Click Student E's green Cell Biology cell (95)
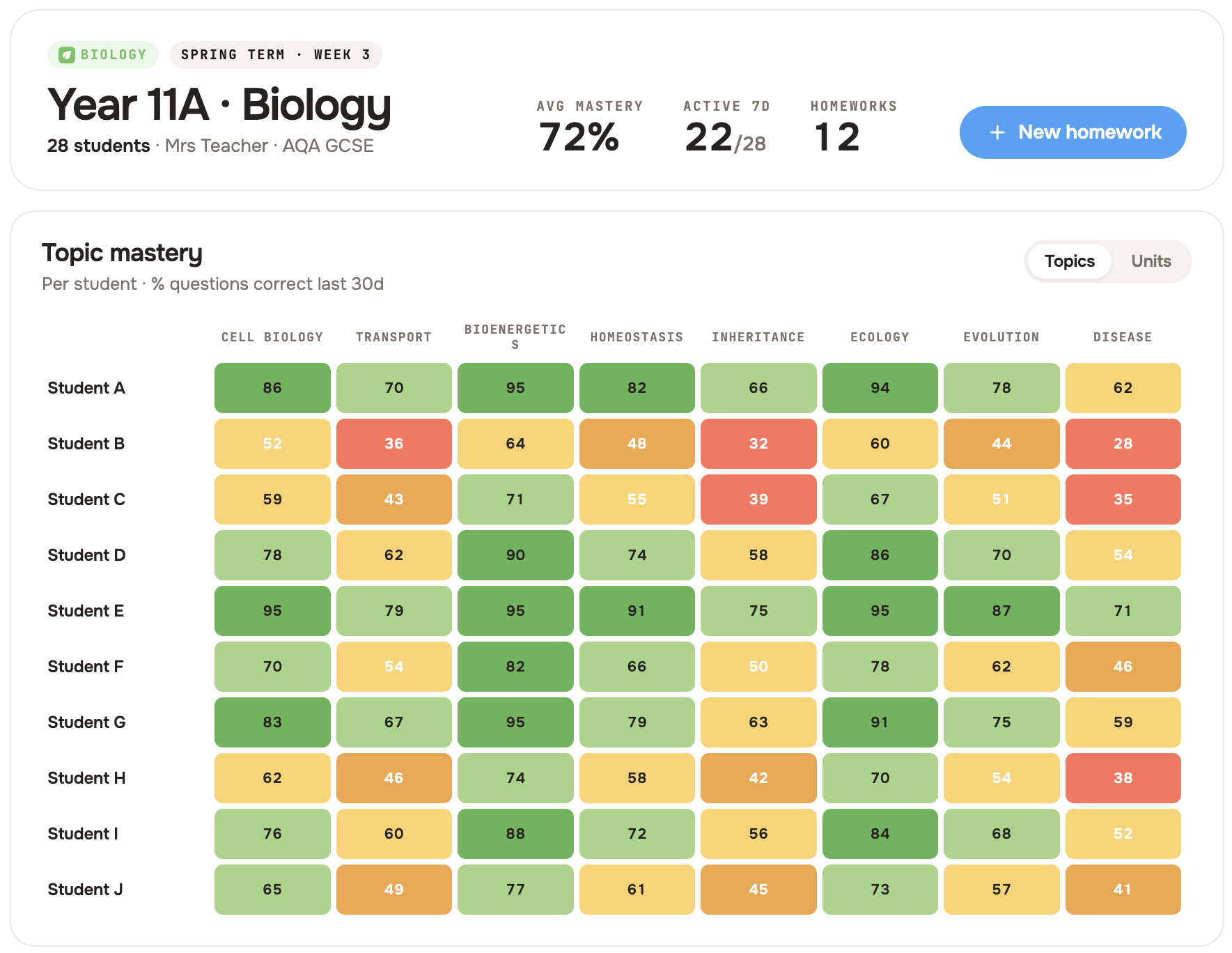The width and height of the screenshot is (1232, 953). [x=272, y=611]
